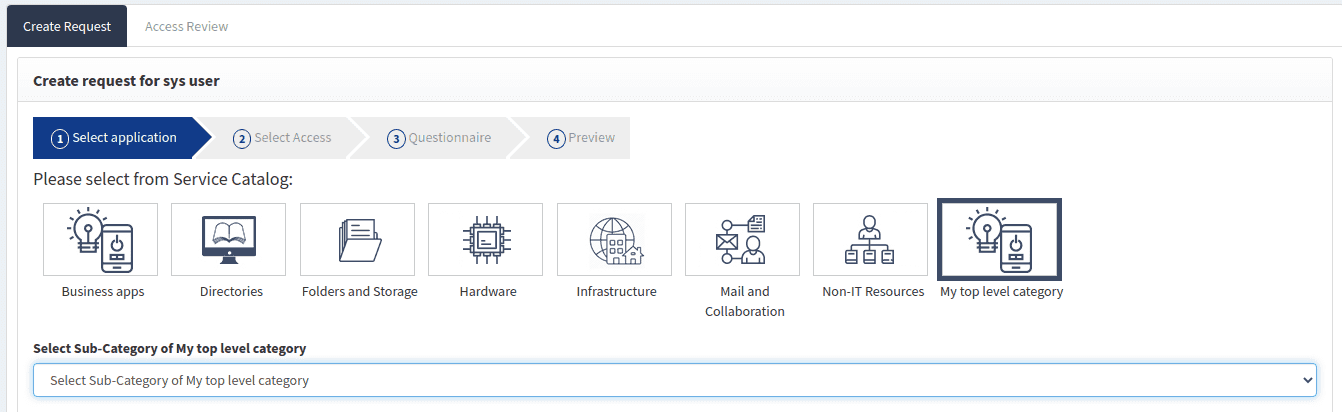Screen dimensions: 1342x412
Task: Choose the Directories monitor book icon
Action: click(x=228, y=240)
